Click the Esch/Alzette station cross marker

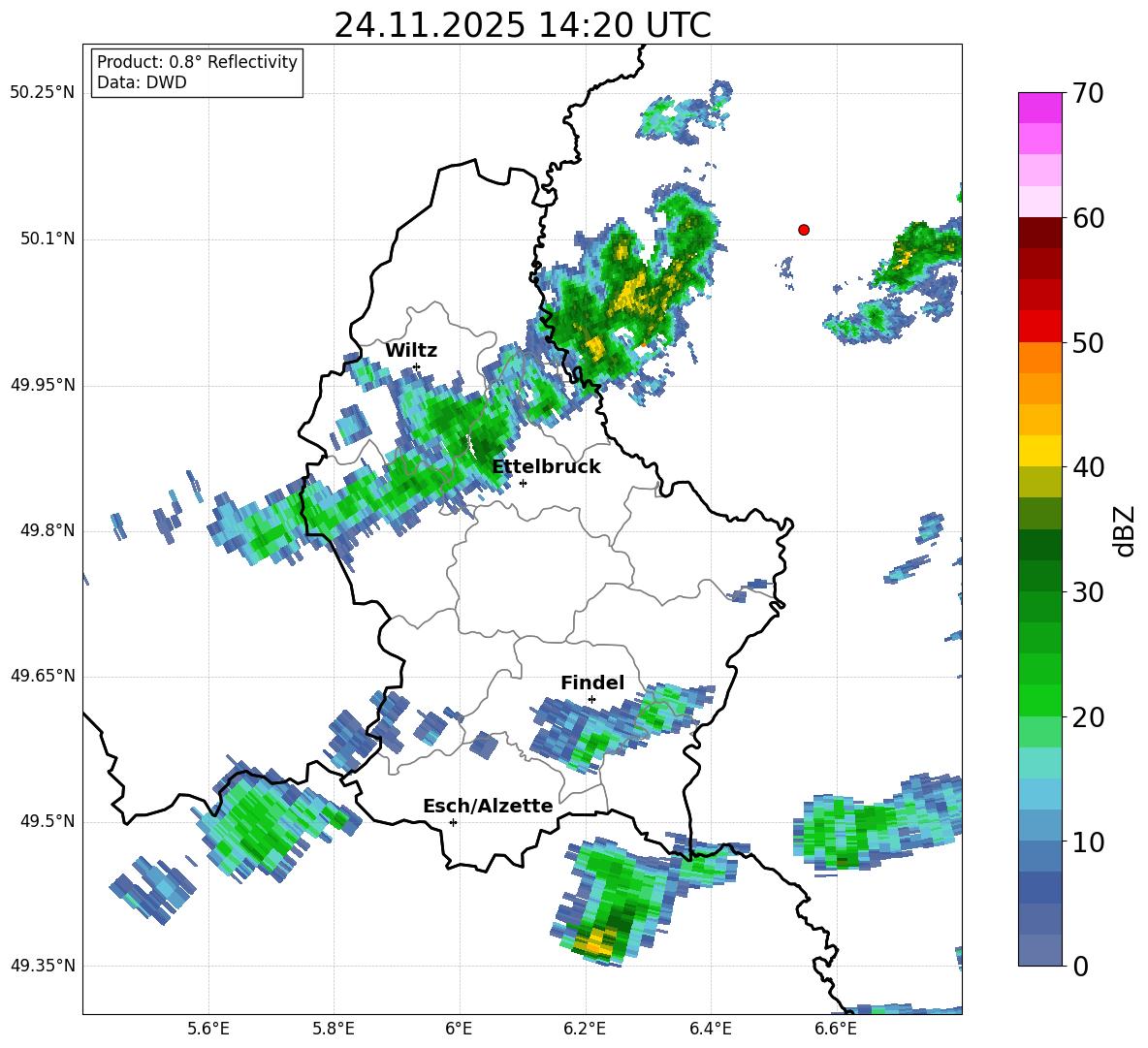click(453, 822)
